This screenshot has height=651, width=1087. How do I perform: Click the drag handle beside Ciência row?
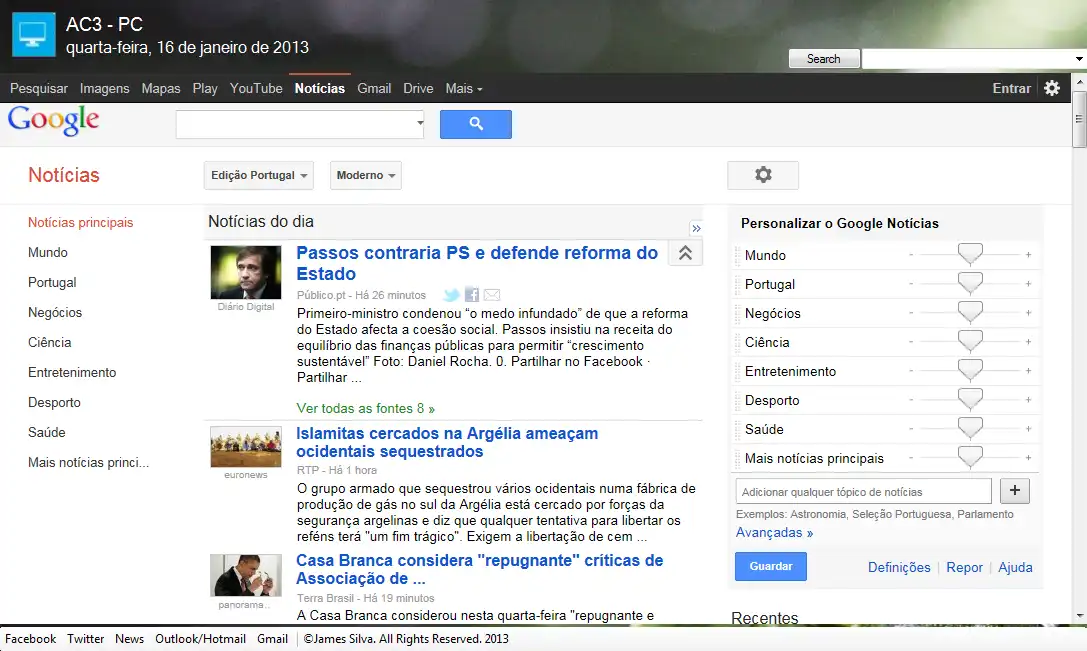pyautogui.click(x=738, y=342)
